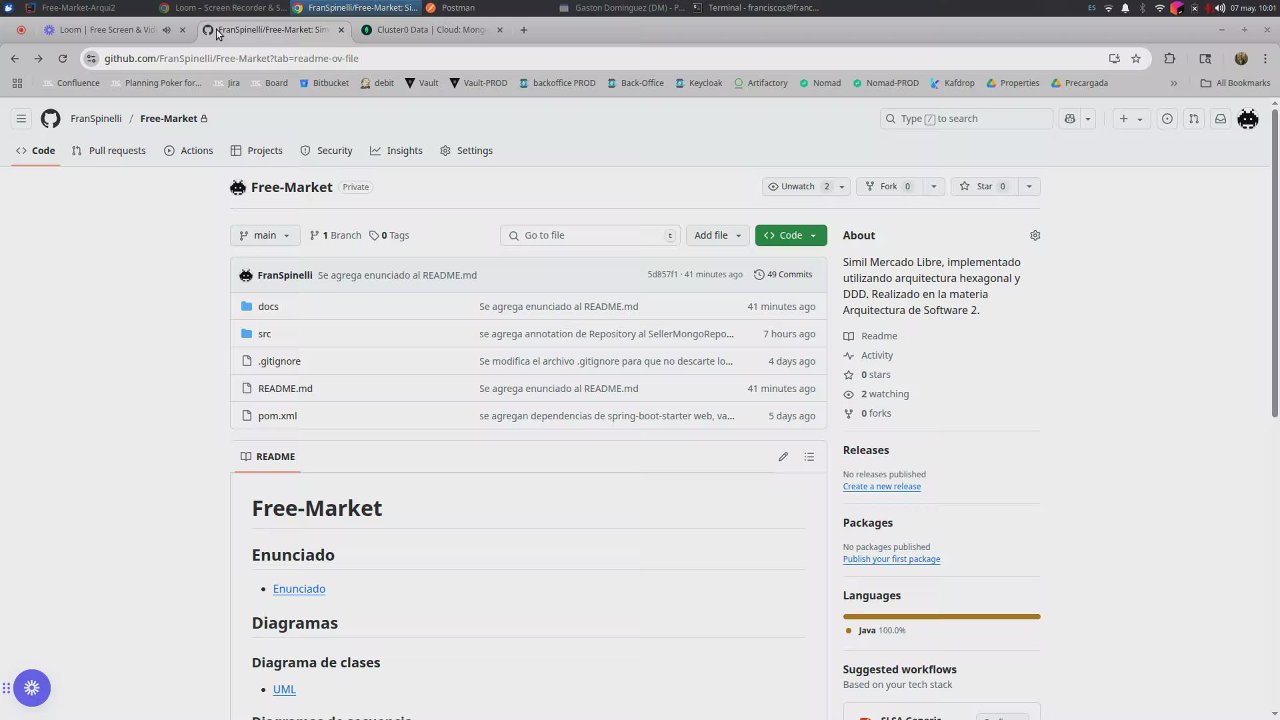Screen dimensions: 1280x720
Task: Click Create a new release link
Action: (882, 486)
